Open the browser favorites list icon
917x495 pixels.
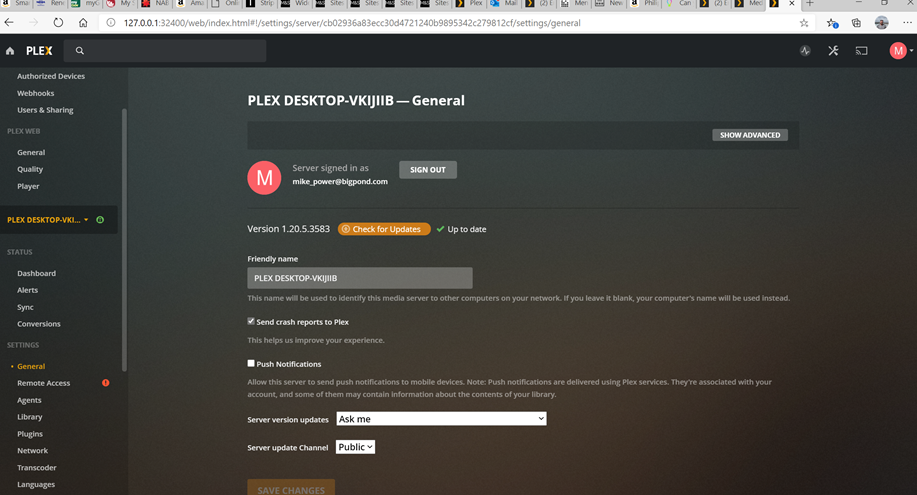pos(832,23)
